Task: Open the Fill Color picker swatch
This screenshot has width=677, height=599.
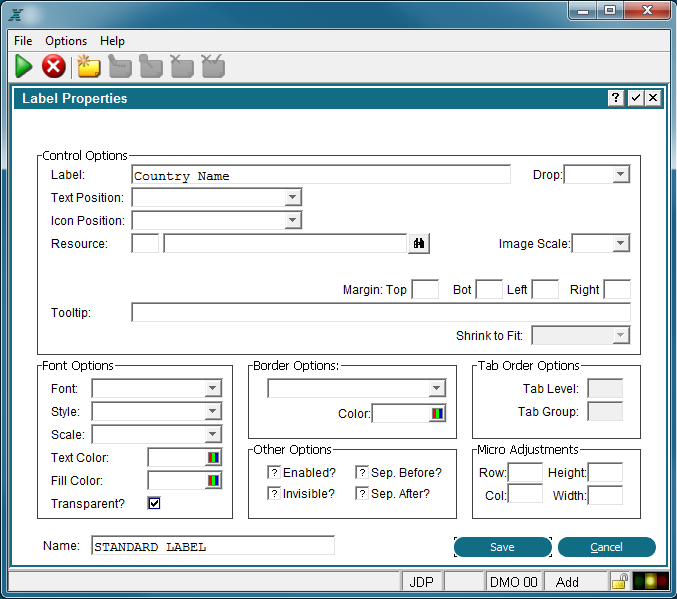Action: [213, 480]
